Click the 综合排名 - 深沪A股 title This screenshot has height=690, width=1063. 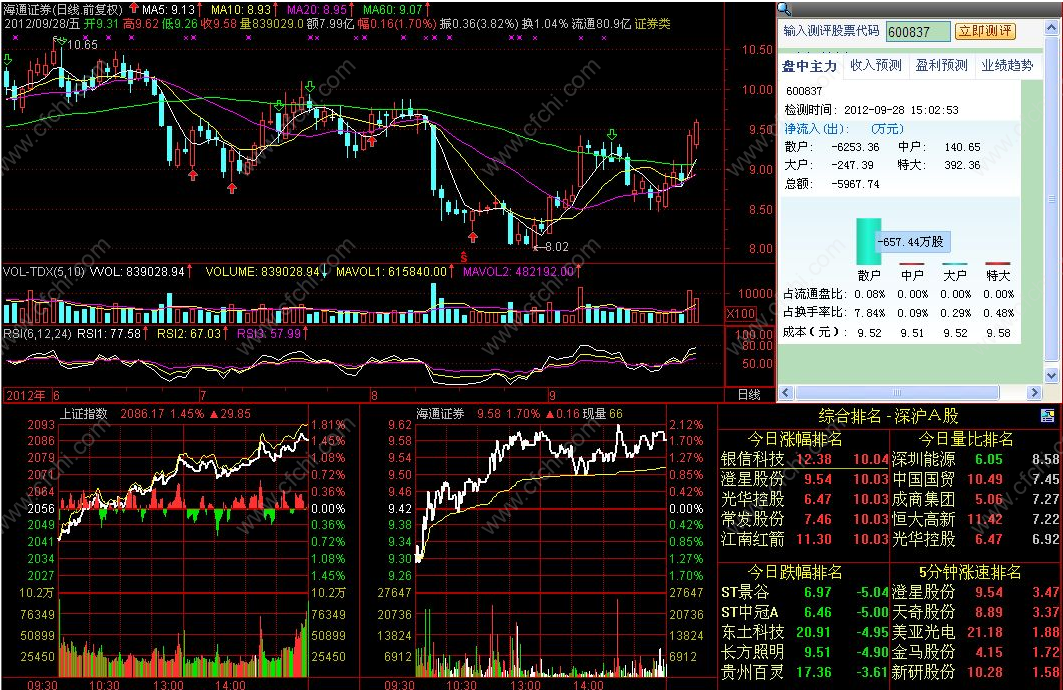(888, 416)
